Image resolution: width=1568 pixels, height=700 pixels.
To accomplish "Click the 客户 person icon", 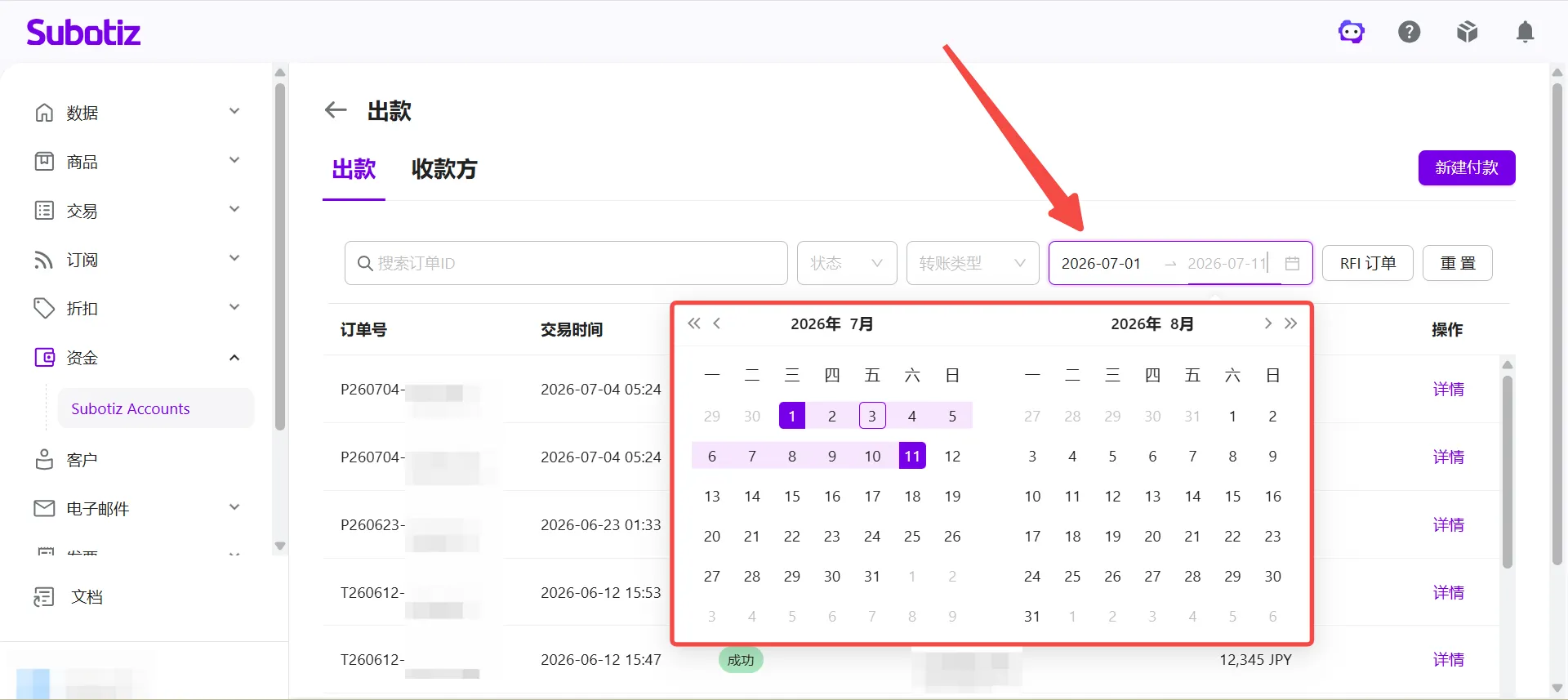I will click(x=44, y=459).
